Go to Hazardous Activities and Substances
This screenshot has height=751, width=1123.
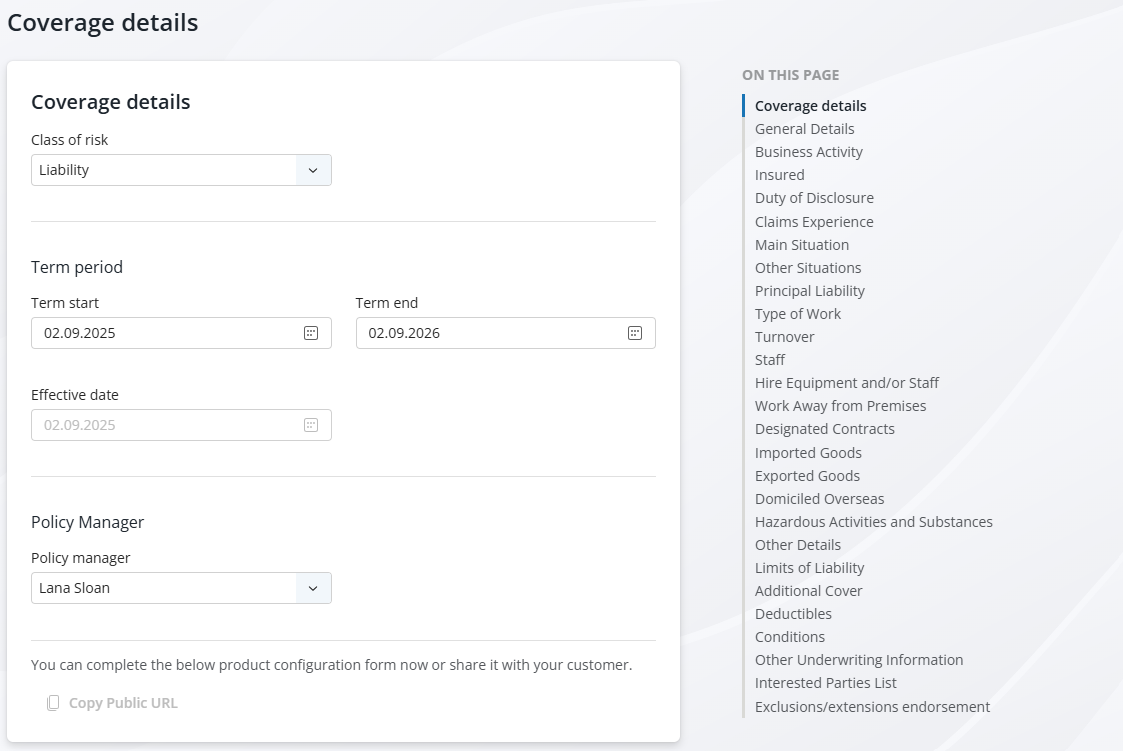click(x=874, y=522)
